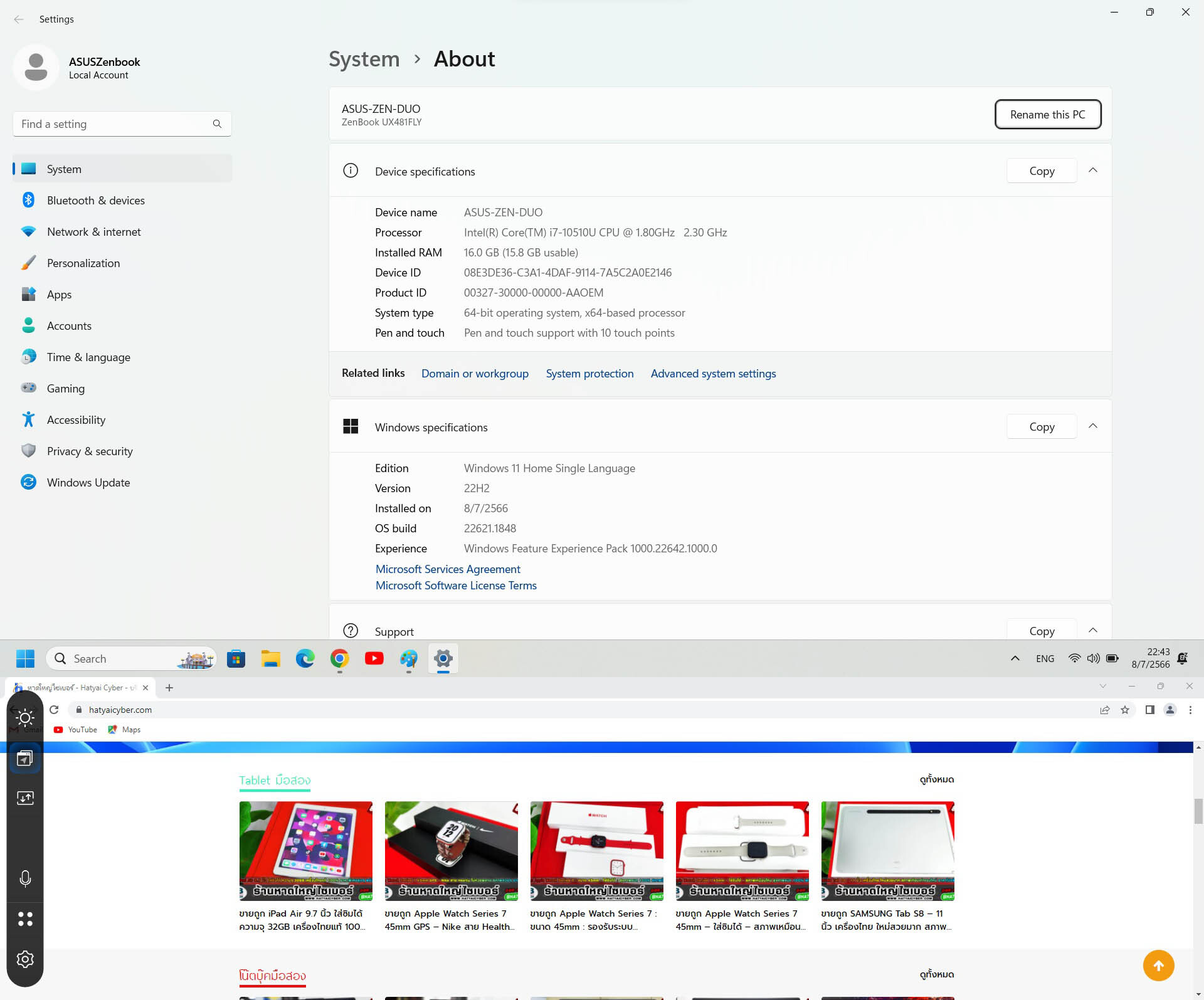1204x1000 pixels.
Task: Show hidden system tray icons
Action: 1015,658
